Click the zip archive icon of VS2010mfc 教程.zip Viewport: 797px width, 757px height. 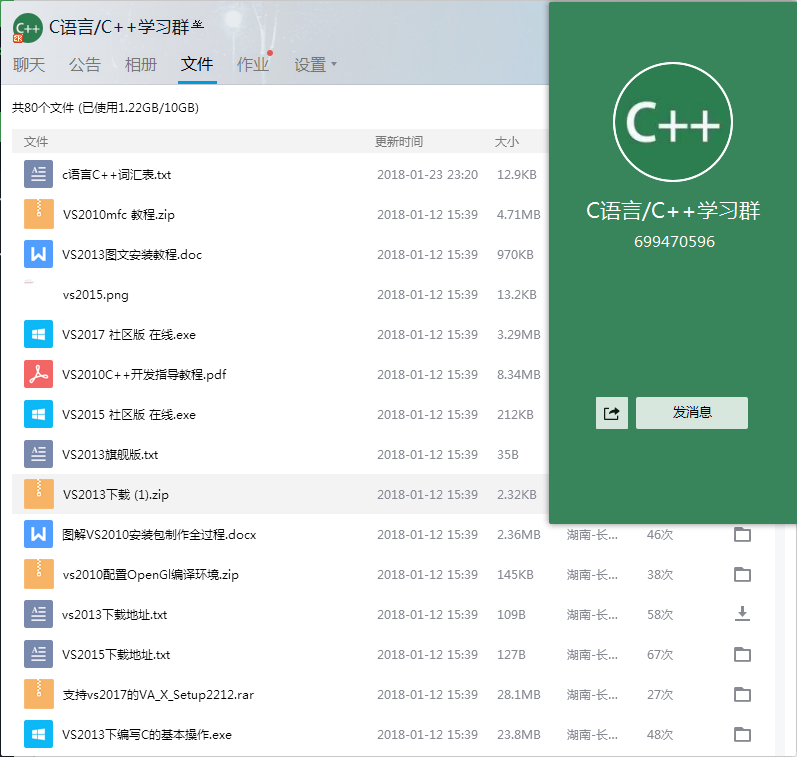39,215
